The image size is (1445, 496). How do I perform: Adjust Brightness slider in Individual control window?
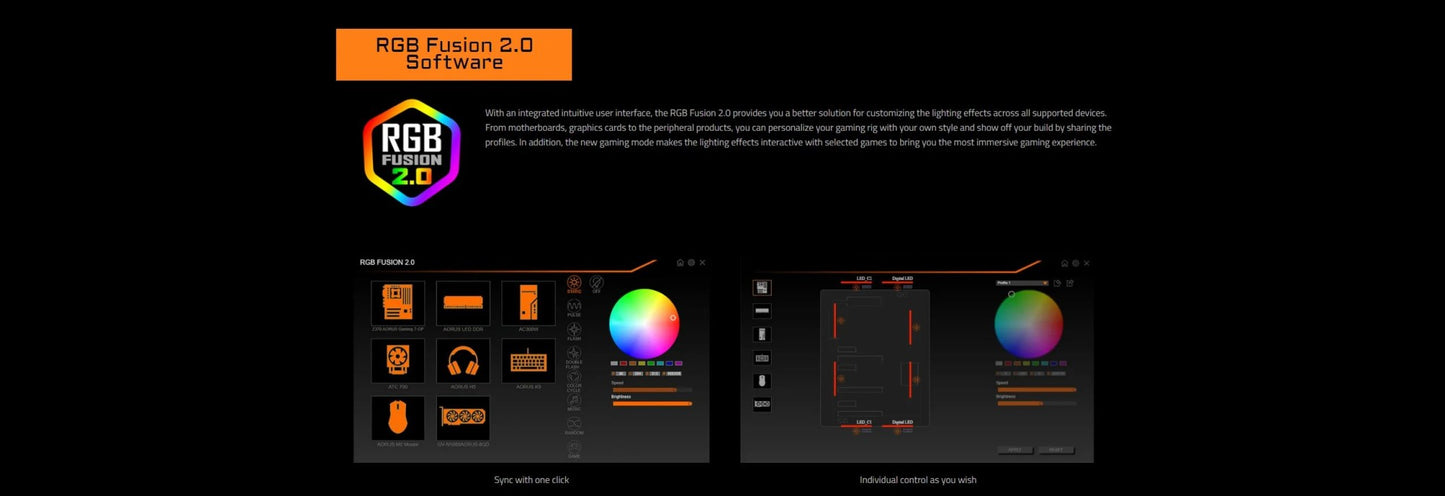point(1036,403)
